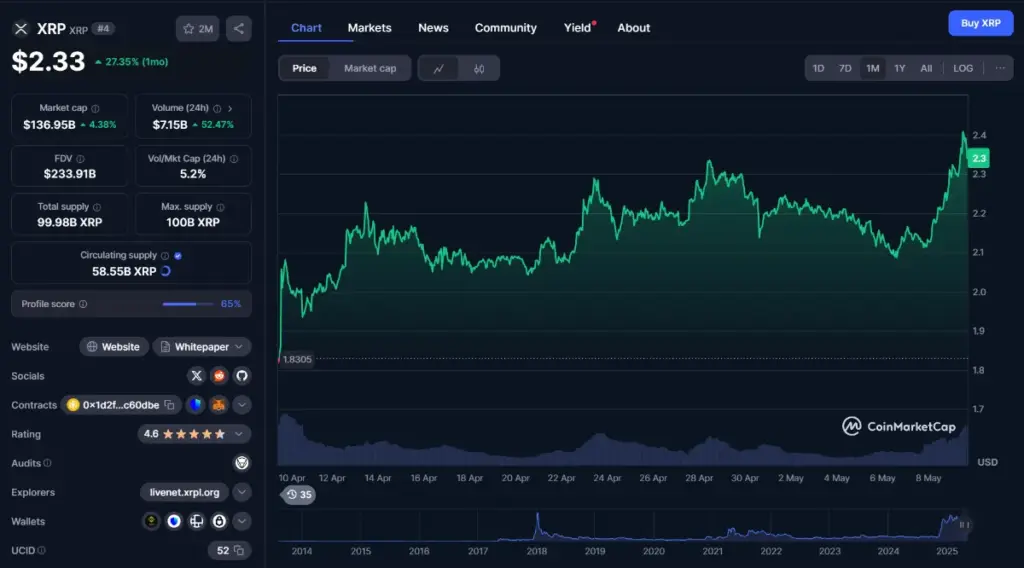This screenshot has height=568, width=1024.
Task: Click the Audits info icon
Action: (47, 463)
